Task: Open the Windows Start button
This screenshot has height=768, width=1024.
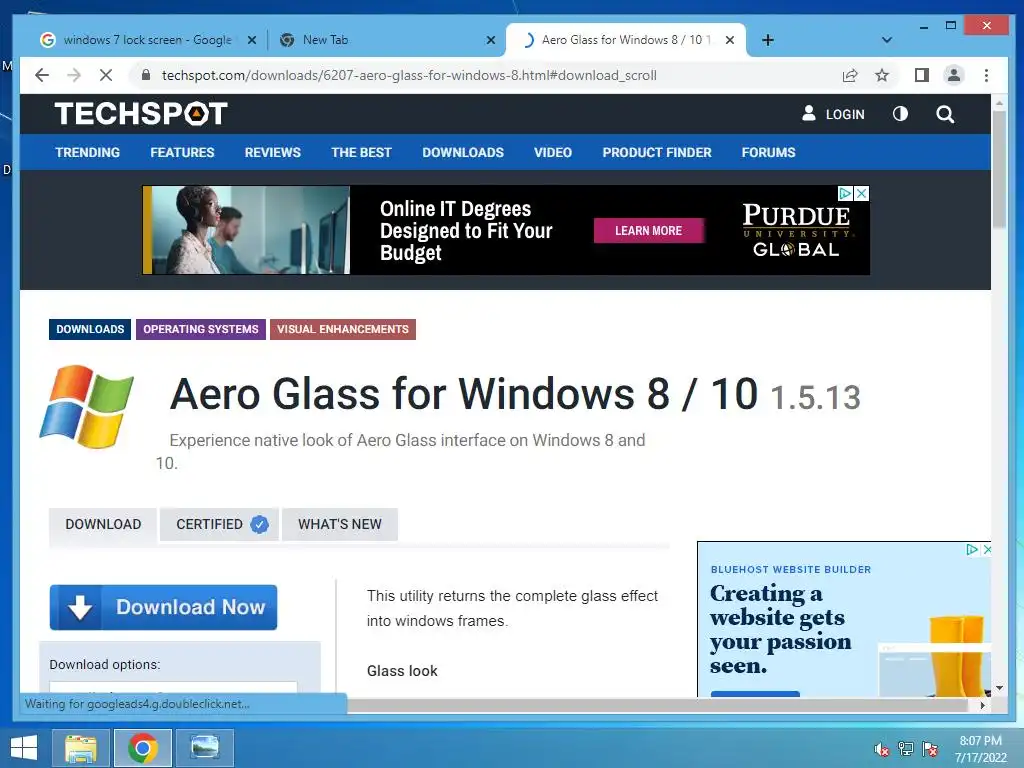Action: pyautogui.click(x=24, y=748)
